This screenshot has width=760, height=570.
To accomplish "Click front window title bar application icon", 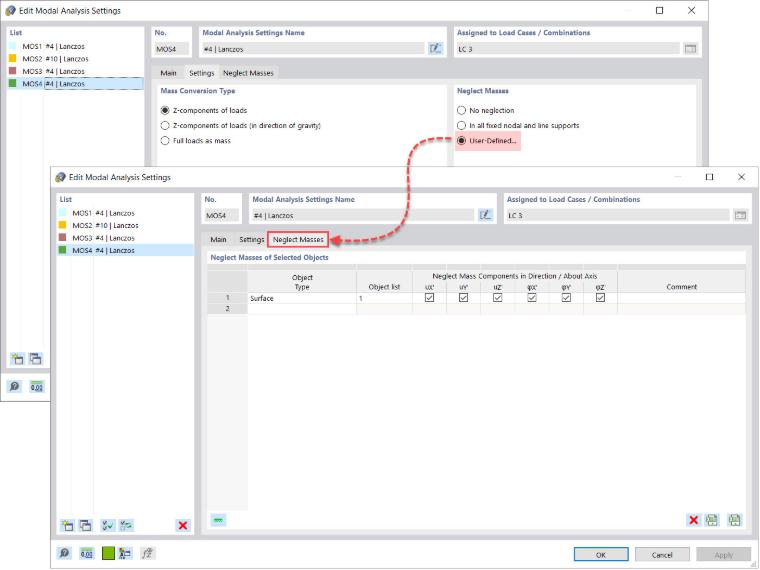I will click(61, 177).
